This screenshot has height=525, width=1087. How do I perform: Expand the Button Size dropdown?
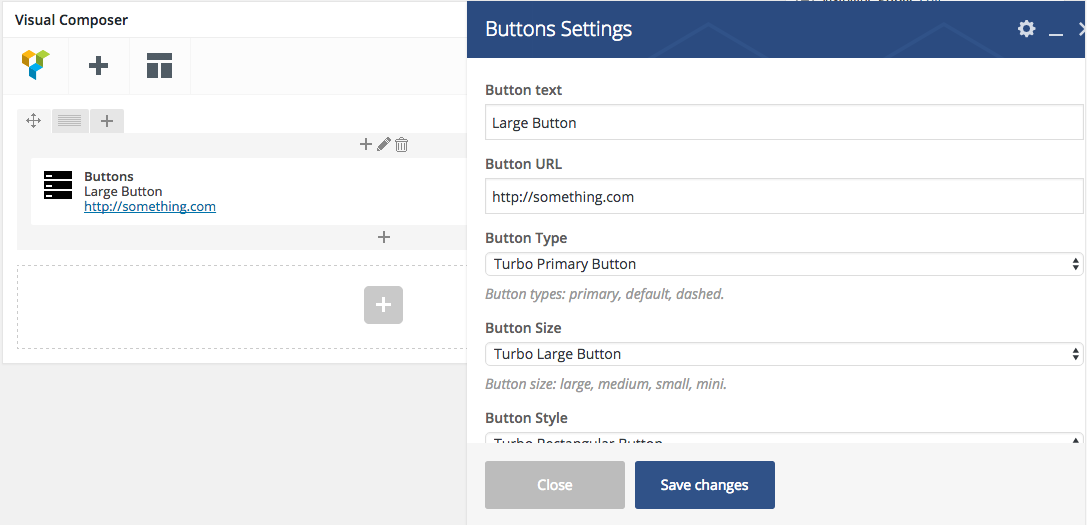[x=783, y=354]
